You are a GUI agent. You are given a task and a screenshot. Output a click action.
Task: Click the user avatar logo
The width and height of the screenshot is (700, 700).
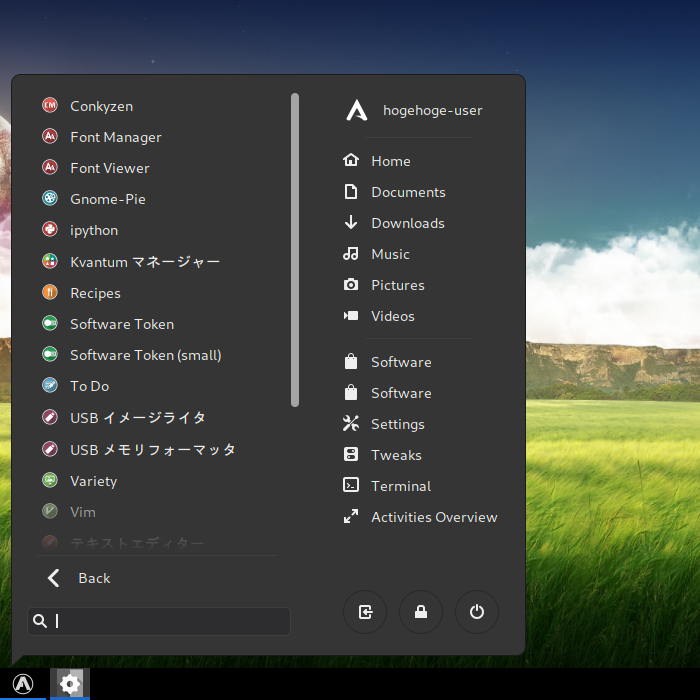coord(357,110)
